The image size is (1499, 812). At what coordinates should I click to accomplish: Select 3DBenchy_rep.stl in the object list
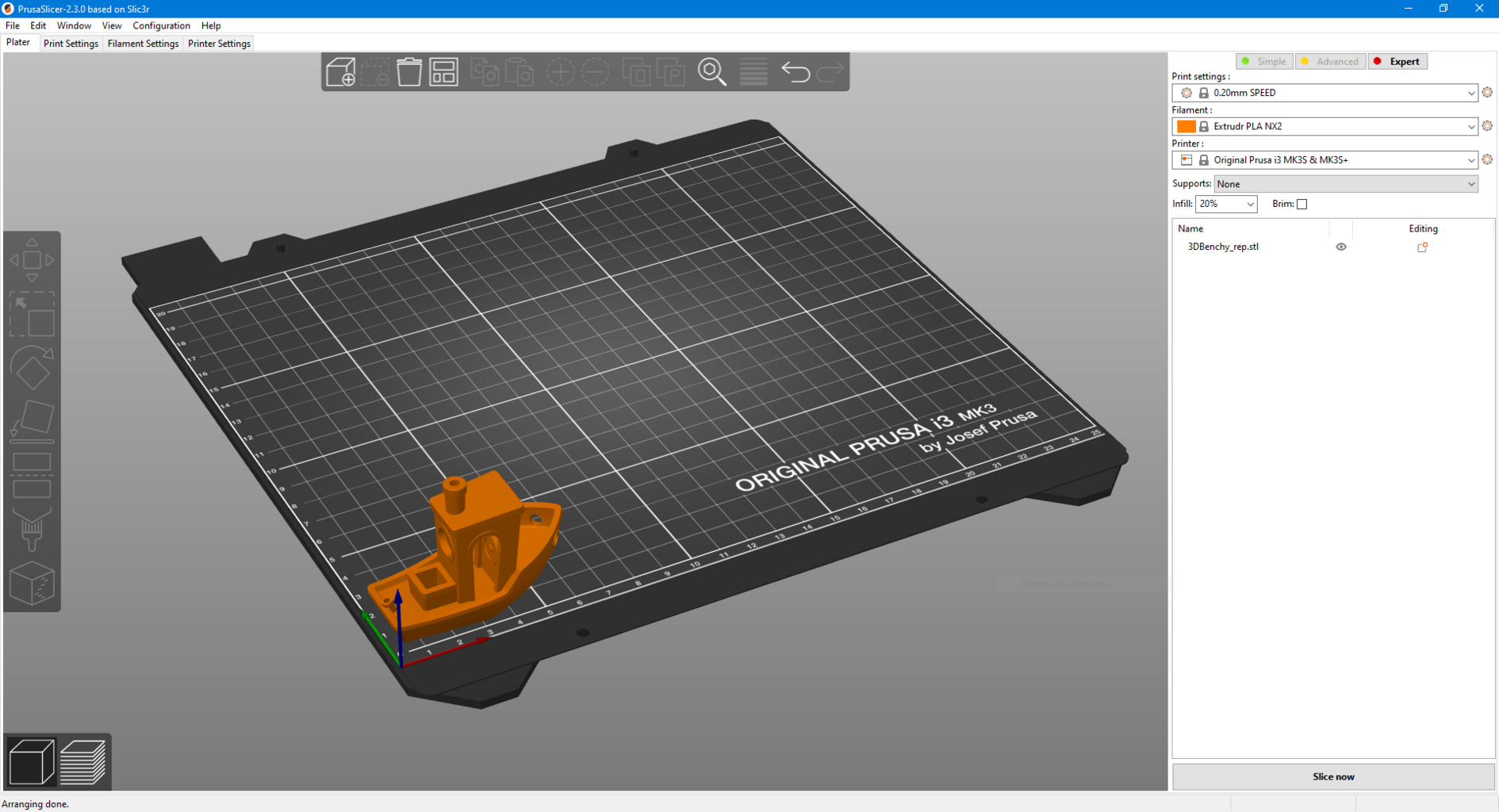point(1222,247)
